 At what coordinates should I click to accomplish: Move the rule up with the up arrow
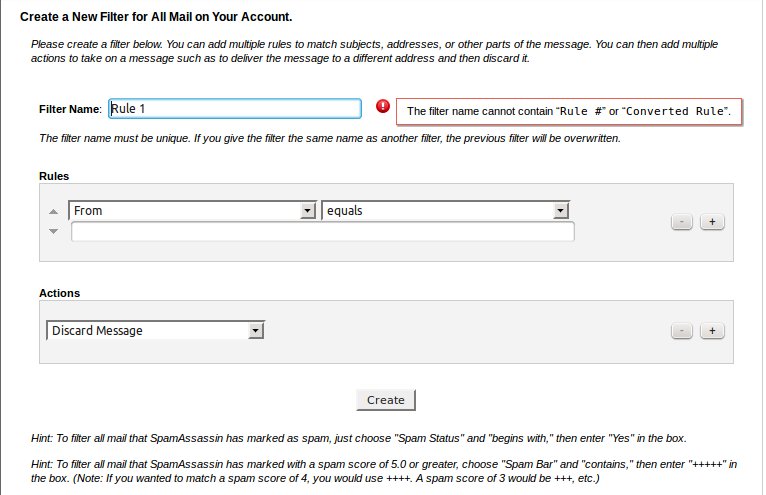54,213
